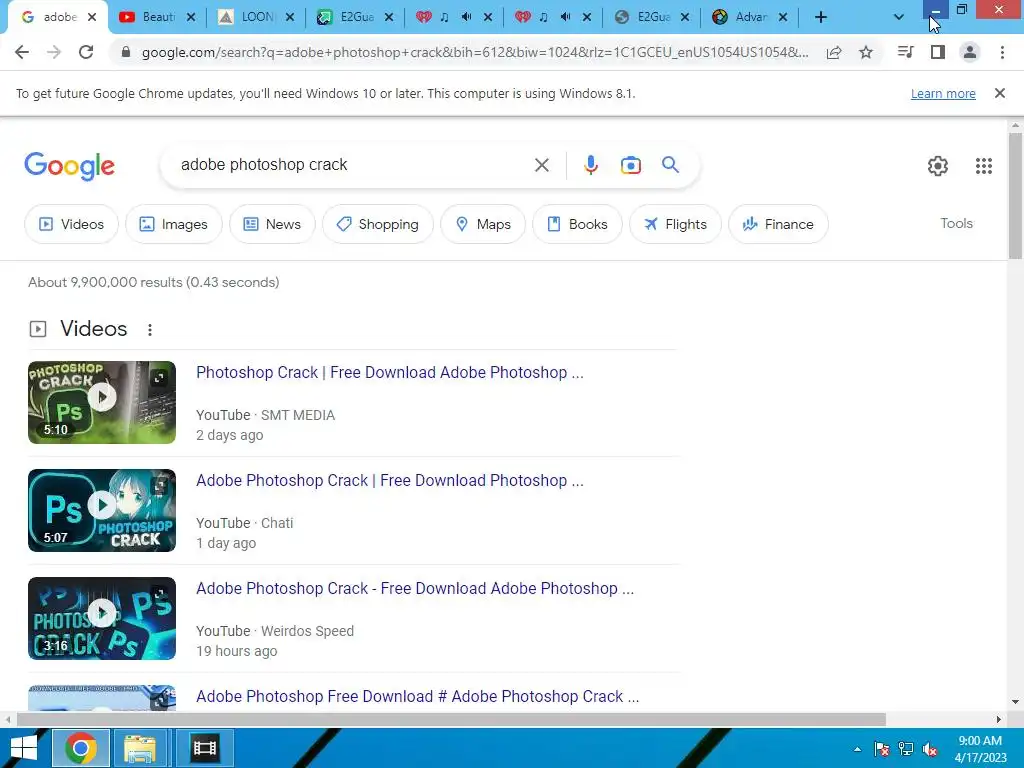1024x768 pixels.
Task: Open Chati Adobe Photoshop Crack video link
Action: click(390, 481)
